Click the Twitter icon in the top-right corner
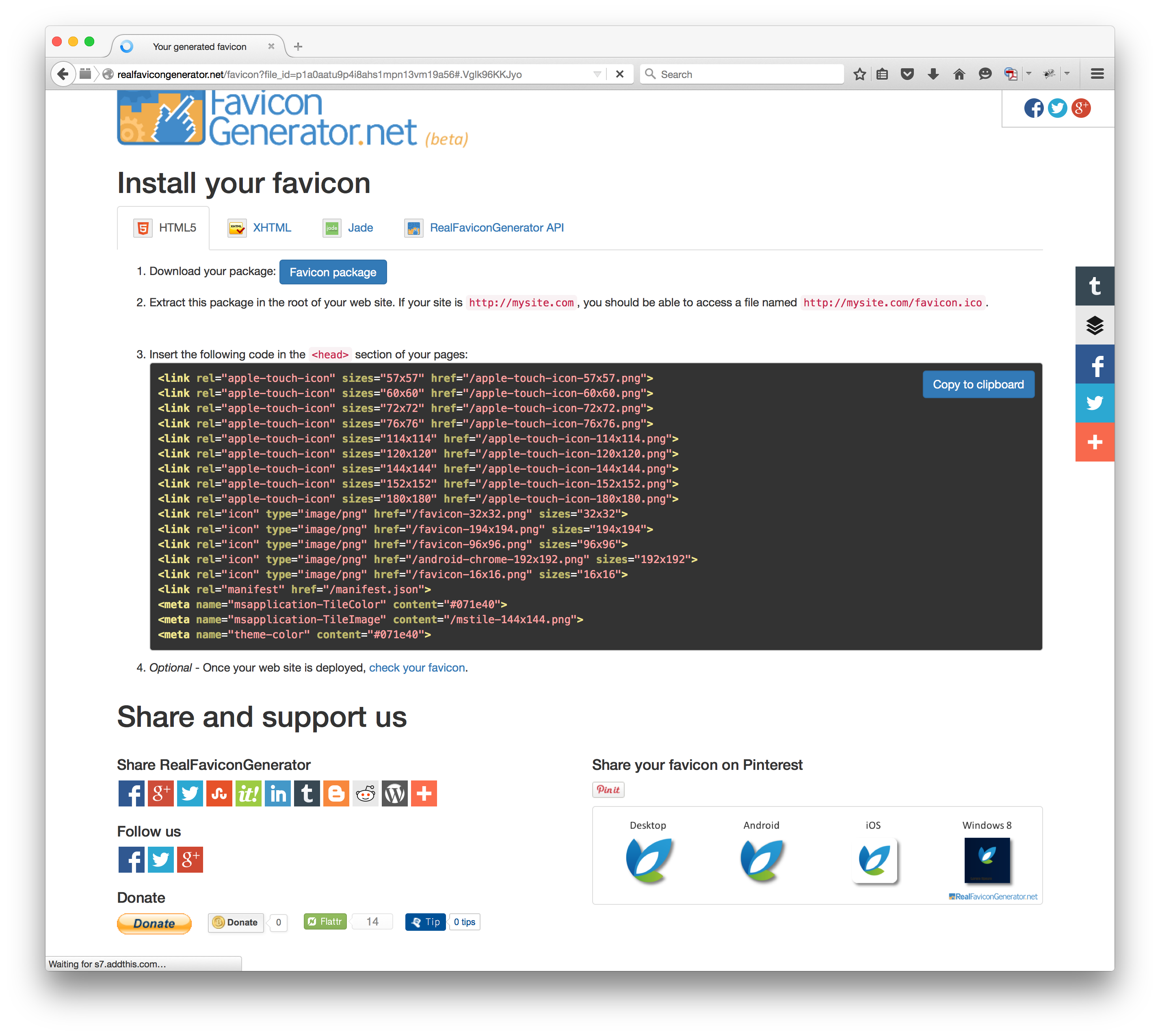 point(1058,108)
